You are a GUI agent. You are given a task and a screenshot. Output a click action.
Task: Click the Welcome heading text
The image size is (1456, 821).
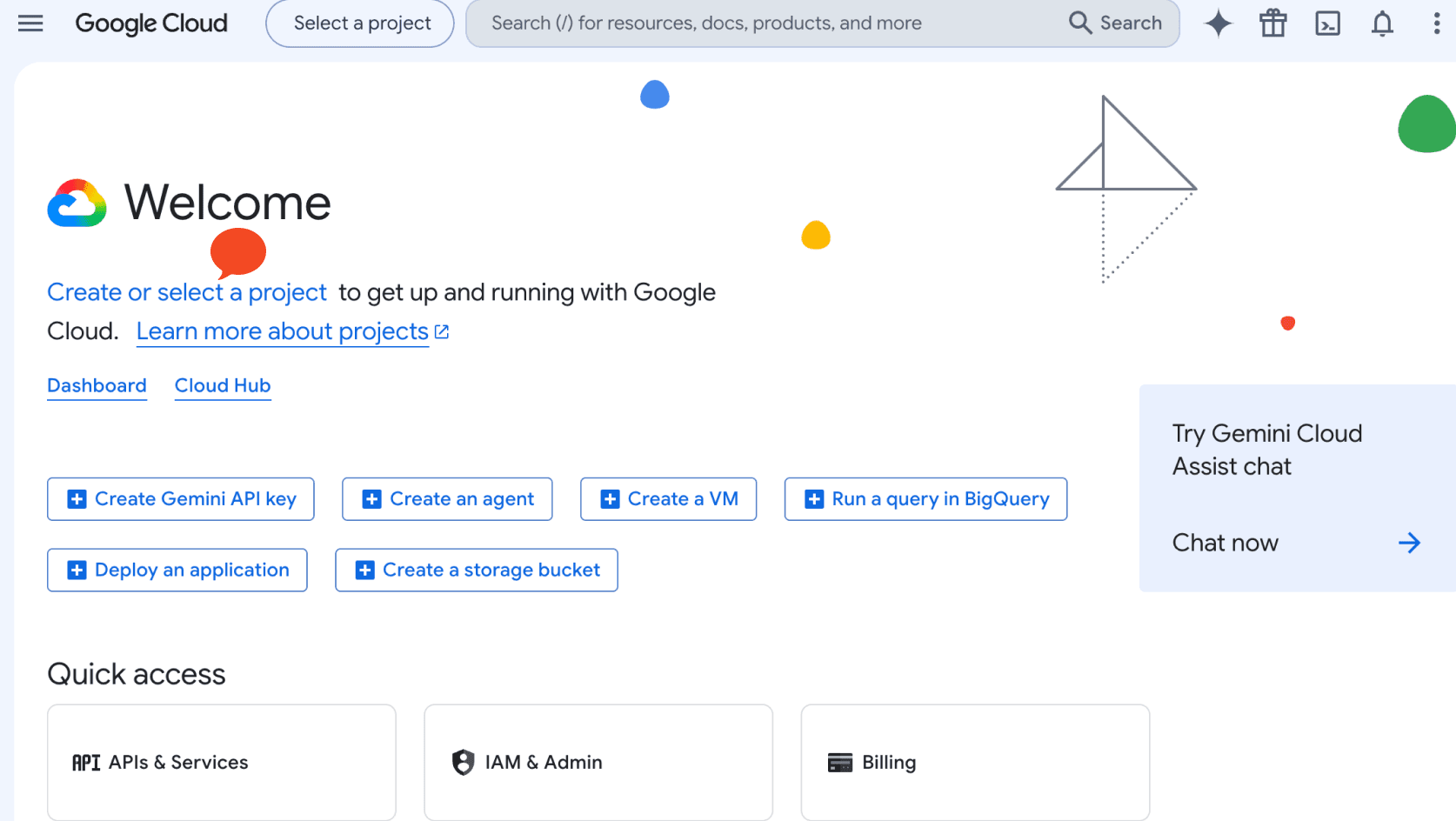tap(228, 203)
